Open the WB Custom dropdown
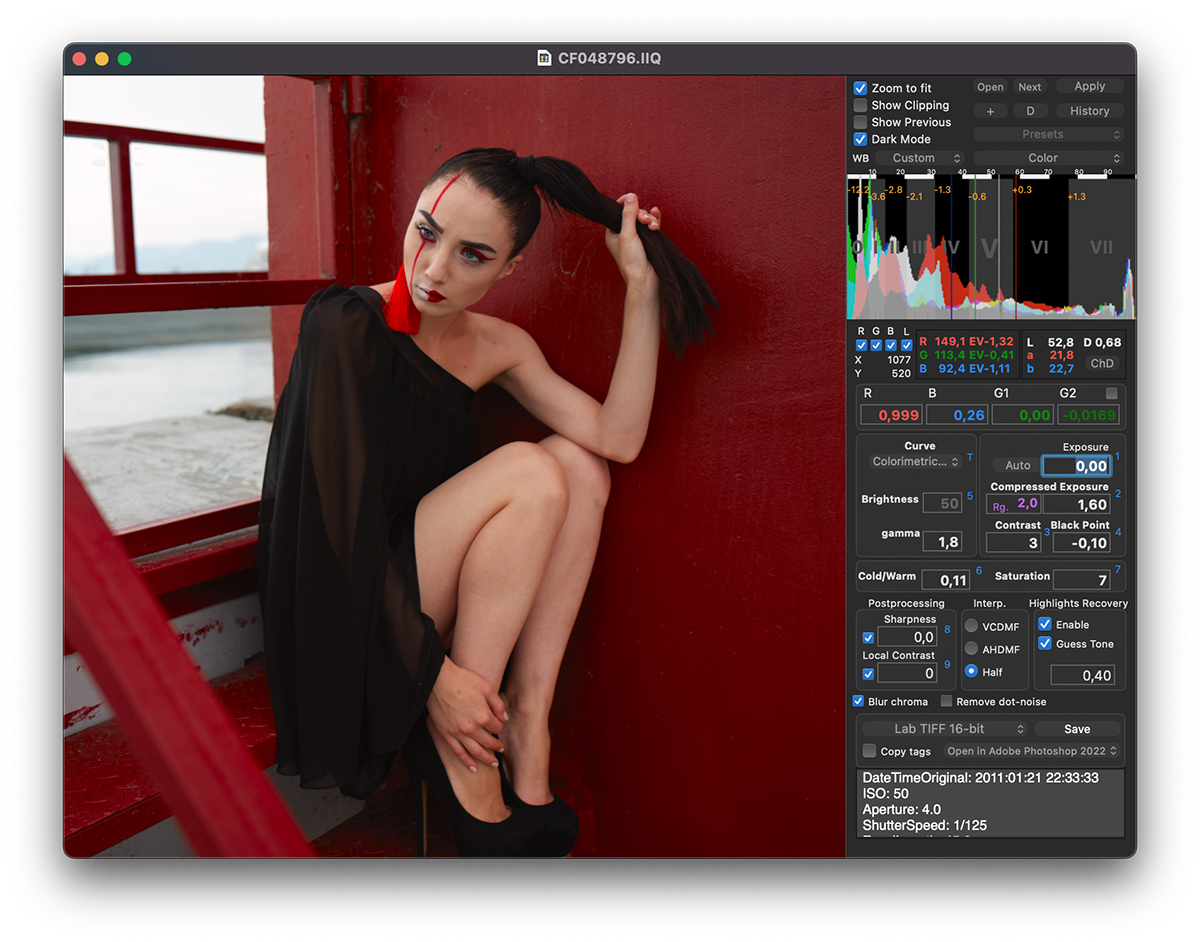Viewport: 1200px width, 942px height. point(919,158)
